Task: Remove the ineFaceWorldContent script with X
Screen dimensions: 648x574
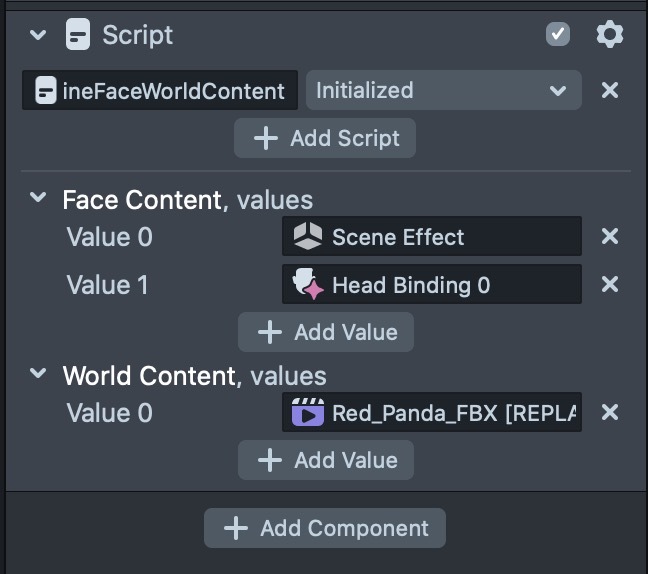Action: (x=609, y=91)
